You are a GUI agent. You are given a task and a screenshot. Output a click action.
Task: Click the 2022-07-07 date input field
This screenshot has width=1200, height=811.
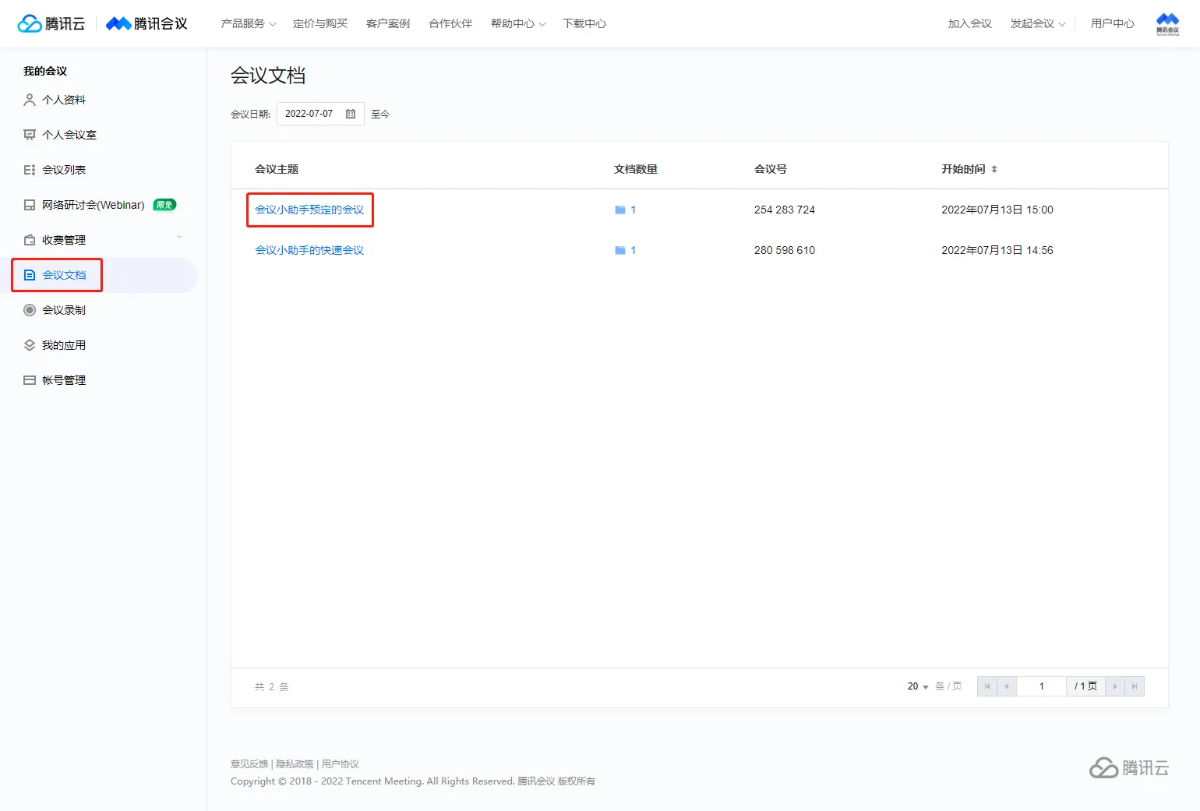tap(320, 114)
